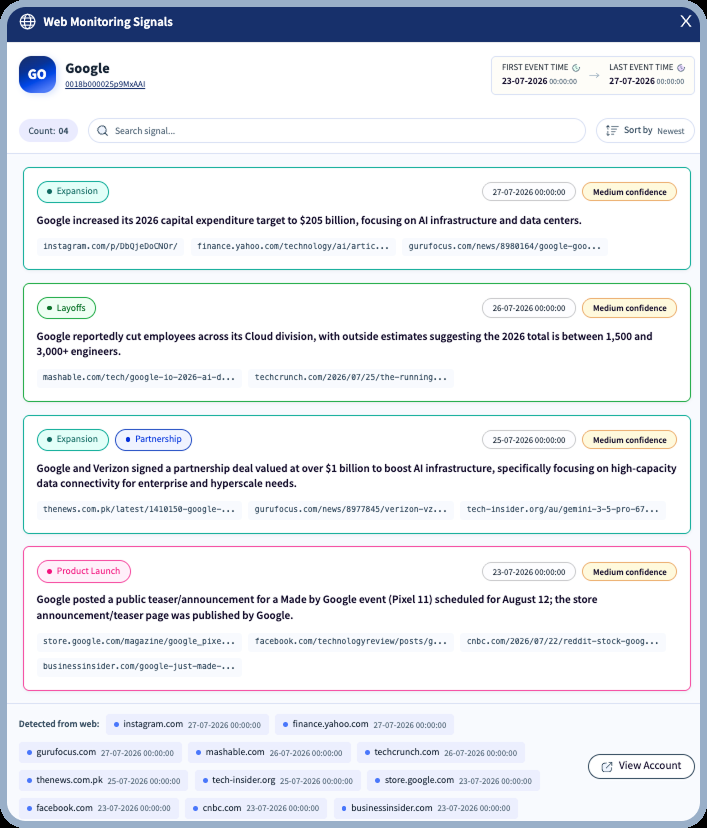This screenshot has height=828, width=707.
Task: Open the facebook.com/technologyreview source link
Action: tap(351, 642)
